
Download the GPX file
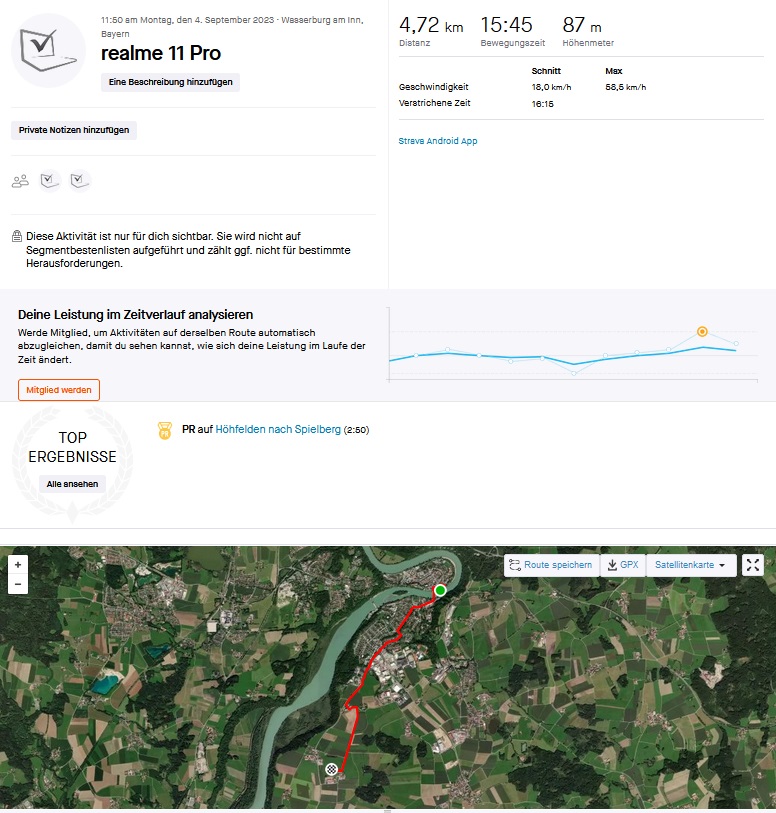622,565
